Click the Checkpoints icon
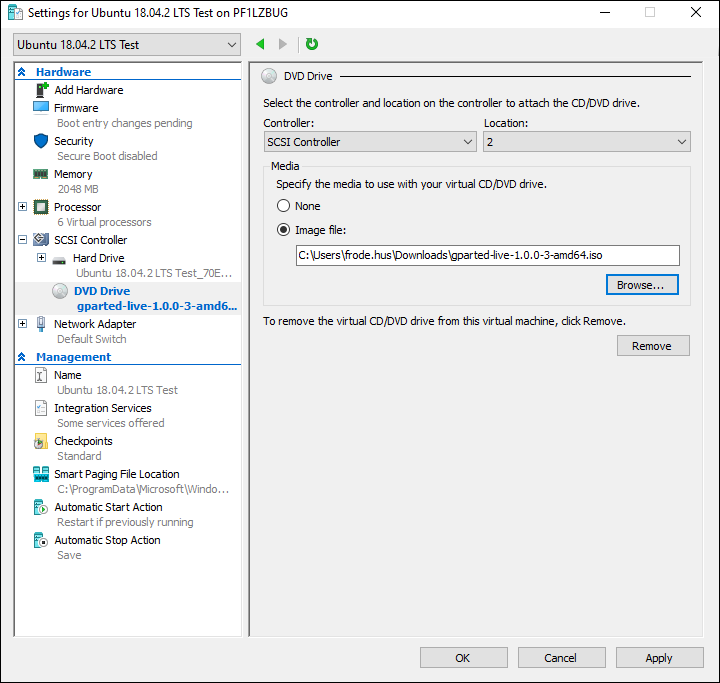720x683 pixels. pyautogui.click(x=41, y=441)
